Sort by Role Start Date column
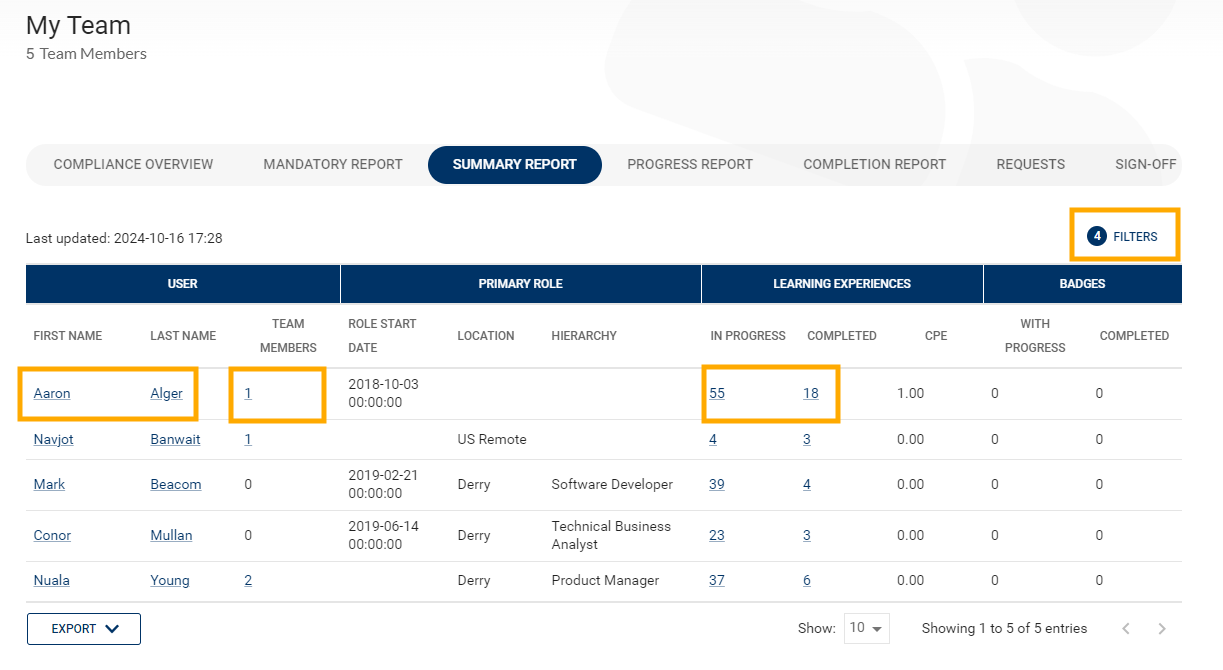Screen dimensions: 1223x670 tap(382, 336)
